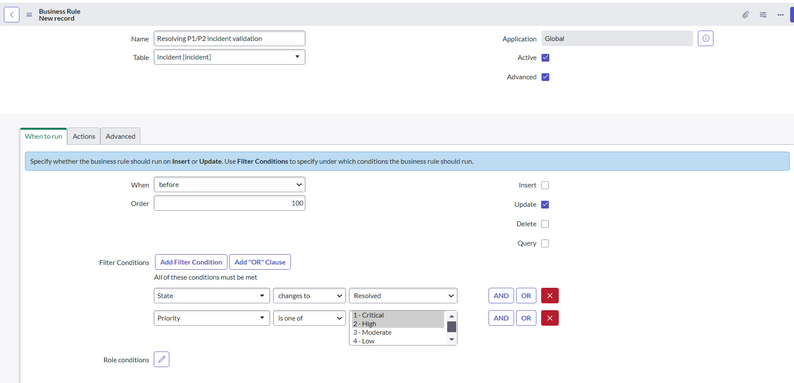This screenshot has height=383, width=794.
Task: Select '1 - Critical' in priority list
Action: click(x=398, y=315)
